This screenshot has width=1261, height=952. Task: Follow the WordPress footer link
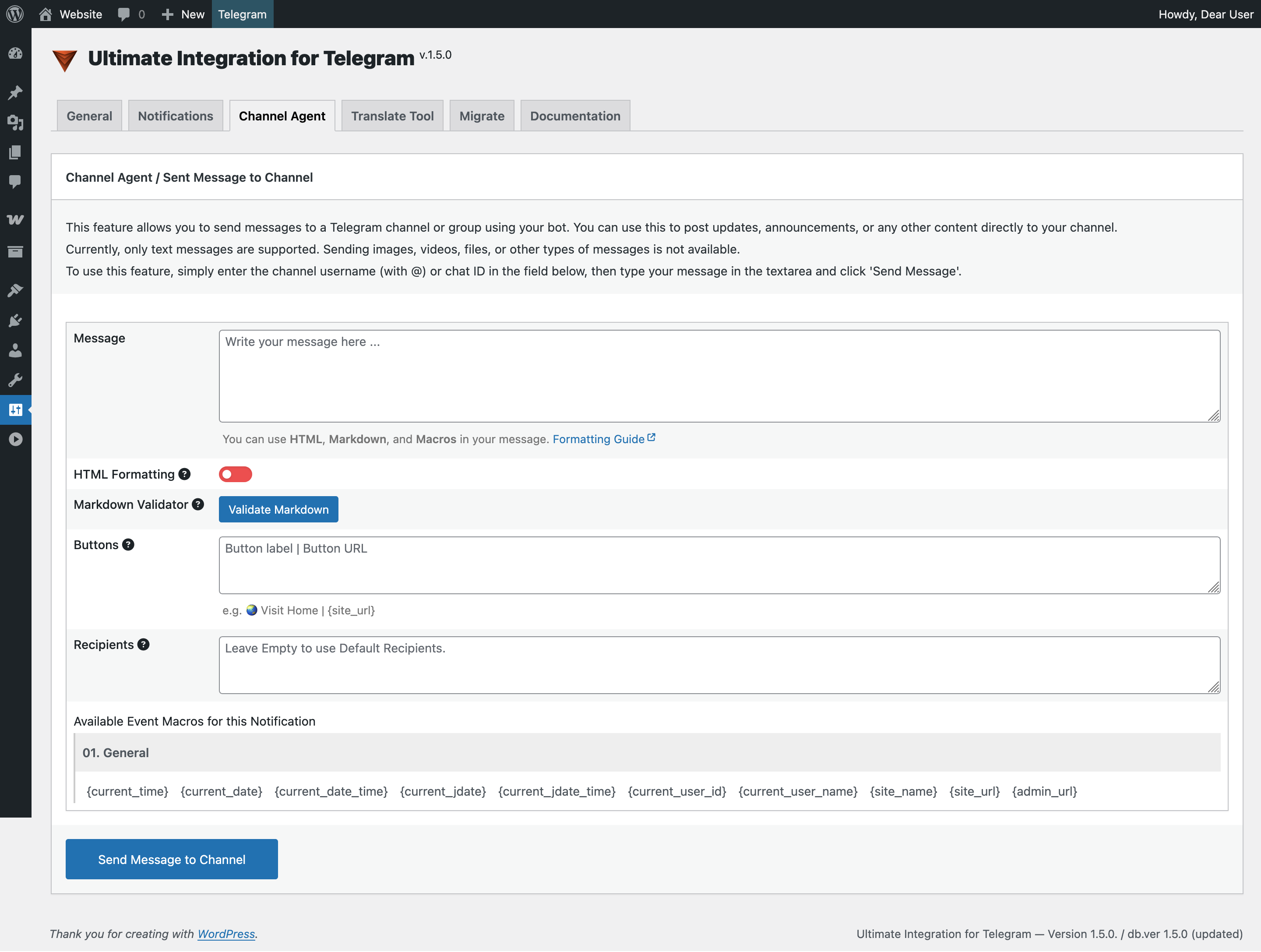[226, 934]
